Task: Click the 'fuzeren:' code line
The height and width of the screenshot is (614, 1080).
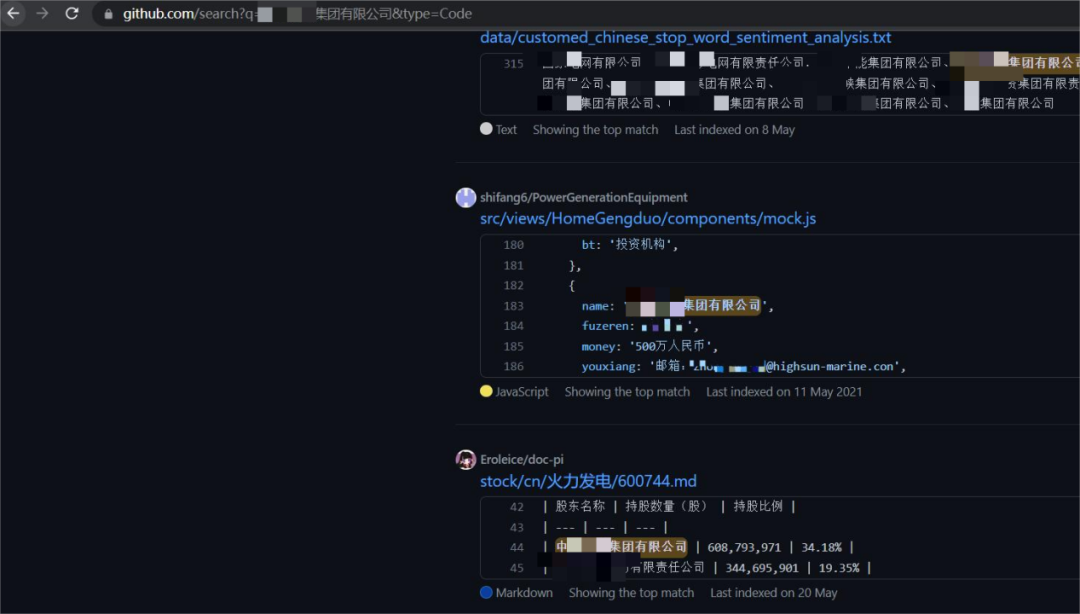Action: 640,326
